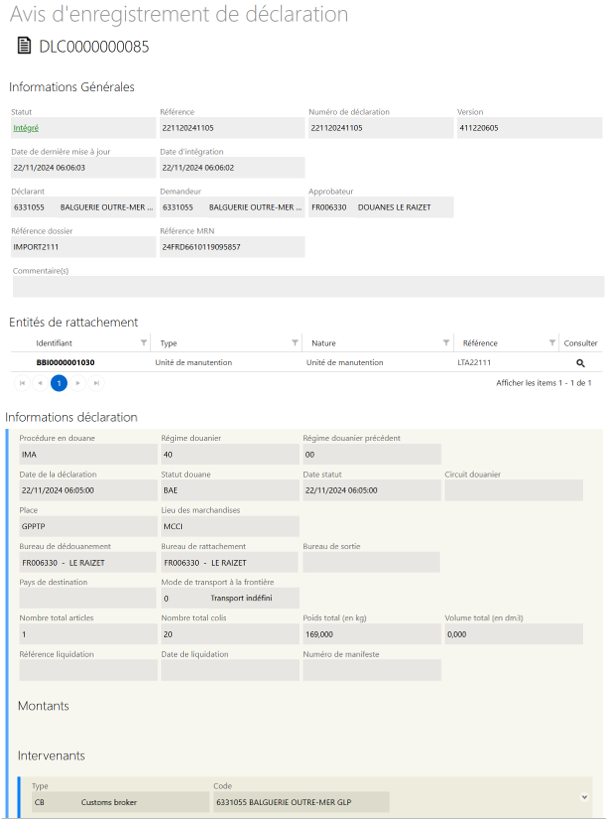Expand the Customs broker intervenant row
The height and width of the screenshot is (821, 612).
point(583,797)
